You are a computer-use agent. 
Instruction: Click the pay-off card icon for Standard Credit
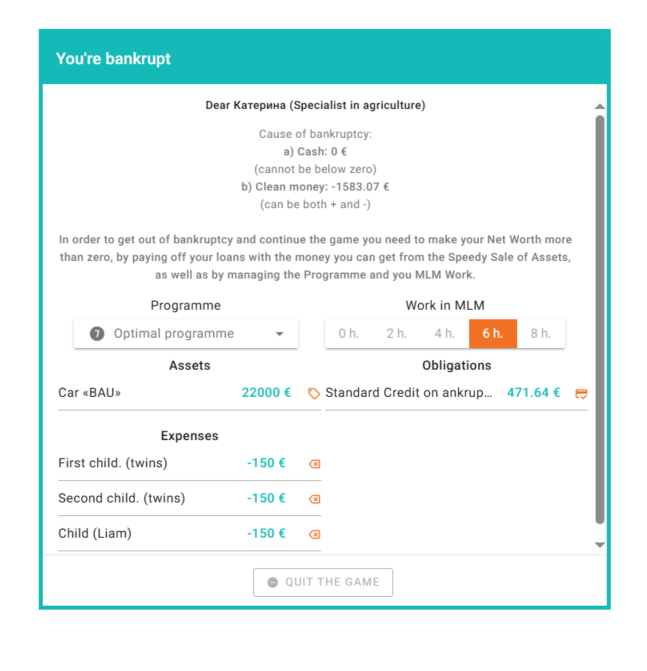point(581,393)
